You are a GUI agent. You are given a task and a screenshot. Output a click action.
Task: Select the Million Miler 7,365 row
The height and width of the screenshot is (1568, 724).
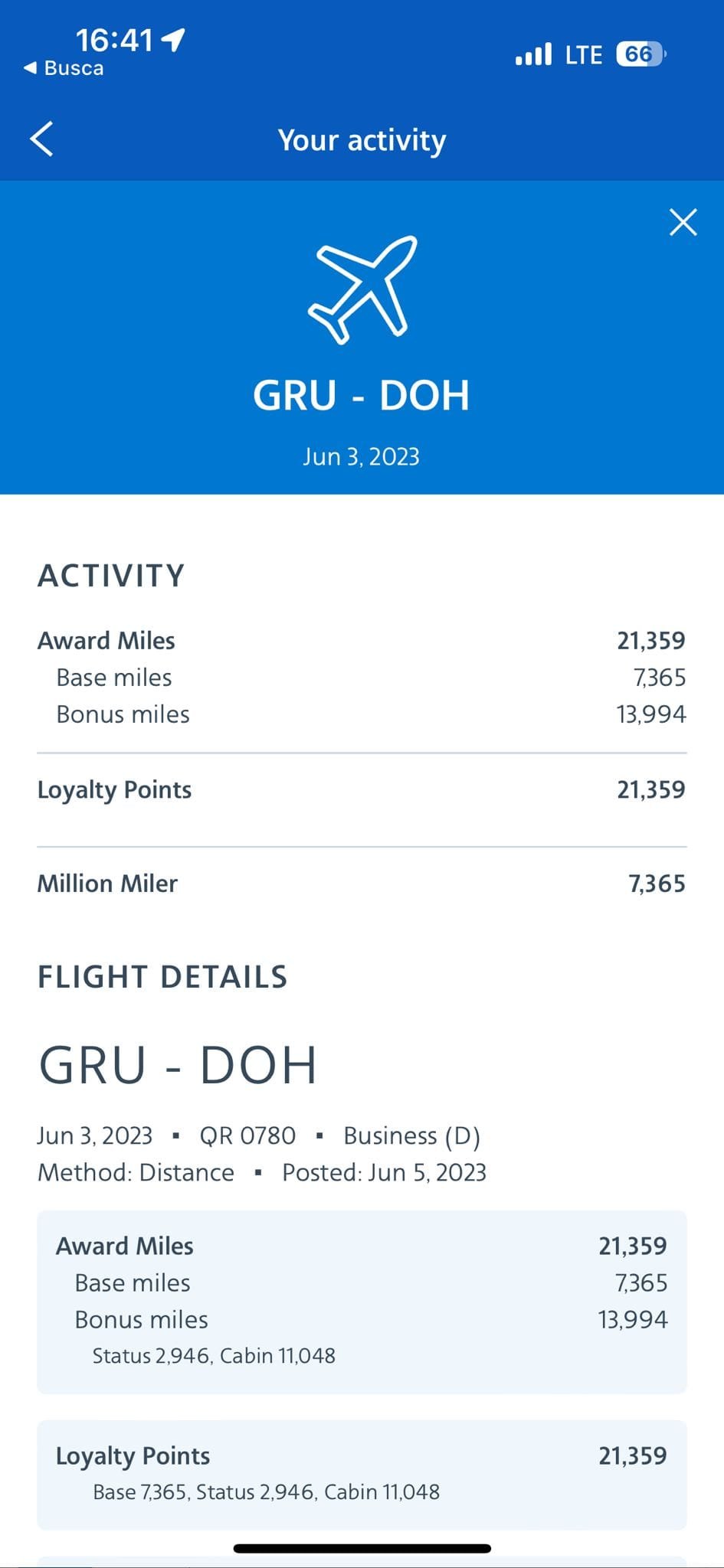tap(362, 884)
